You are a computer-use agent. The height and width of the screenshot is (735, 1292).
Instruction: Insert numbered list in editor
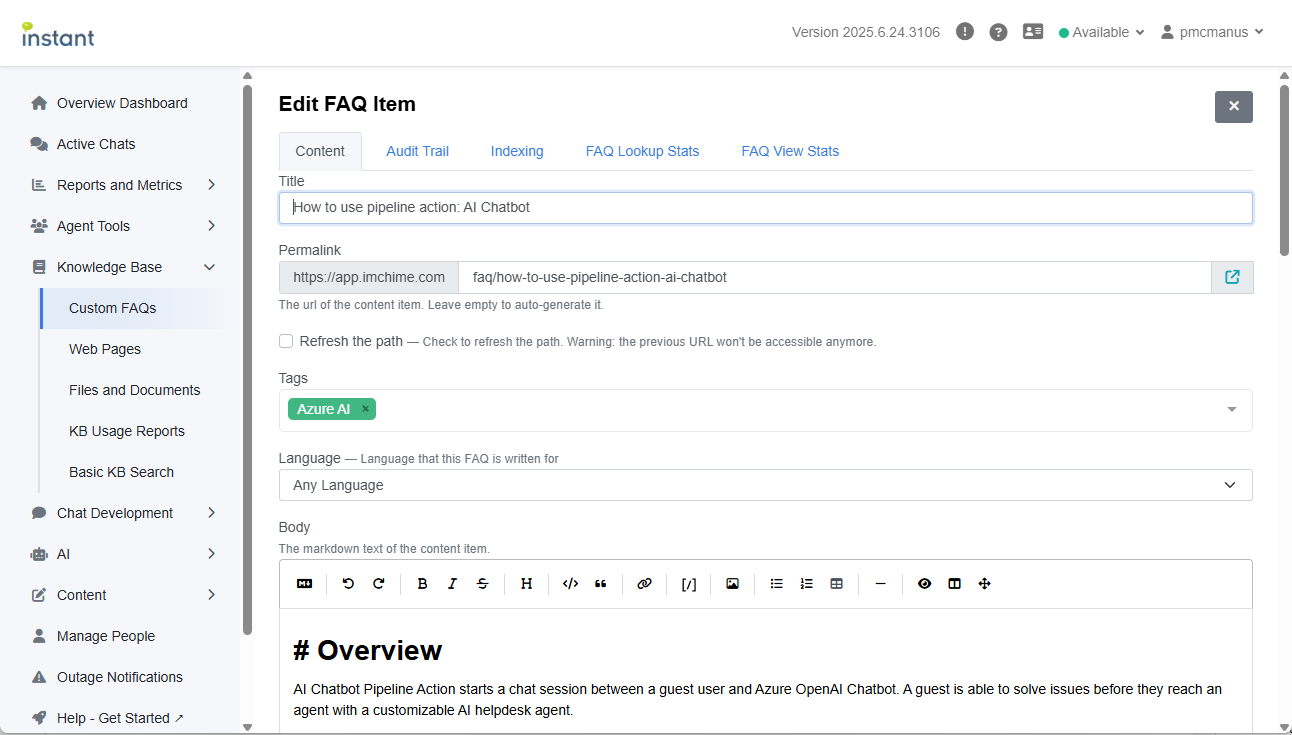pyautogui.click(x=807, y=584)
